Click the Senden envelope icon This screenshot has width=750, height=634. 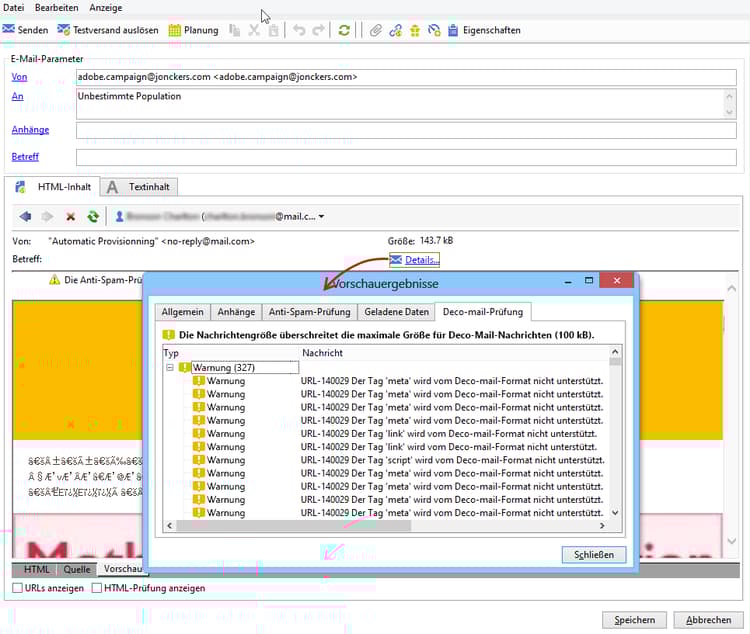(x=9, y=30)
